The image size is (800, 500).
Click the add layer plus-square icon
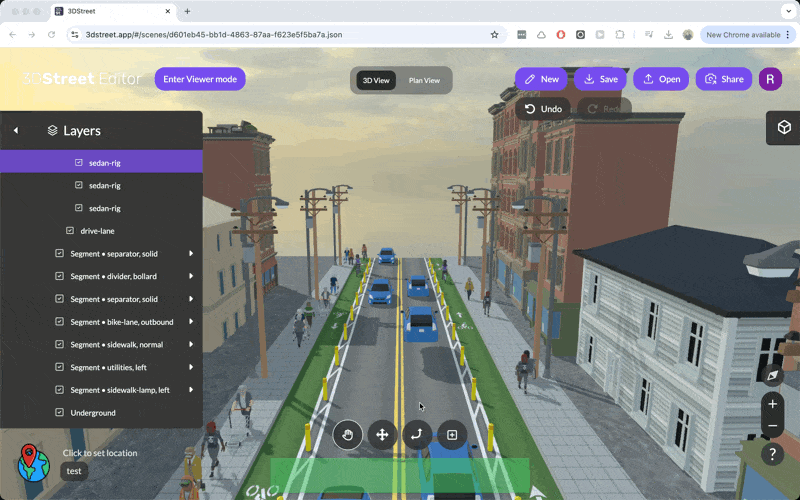pos(452,434)
